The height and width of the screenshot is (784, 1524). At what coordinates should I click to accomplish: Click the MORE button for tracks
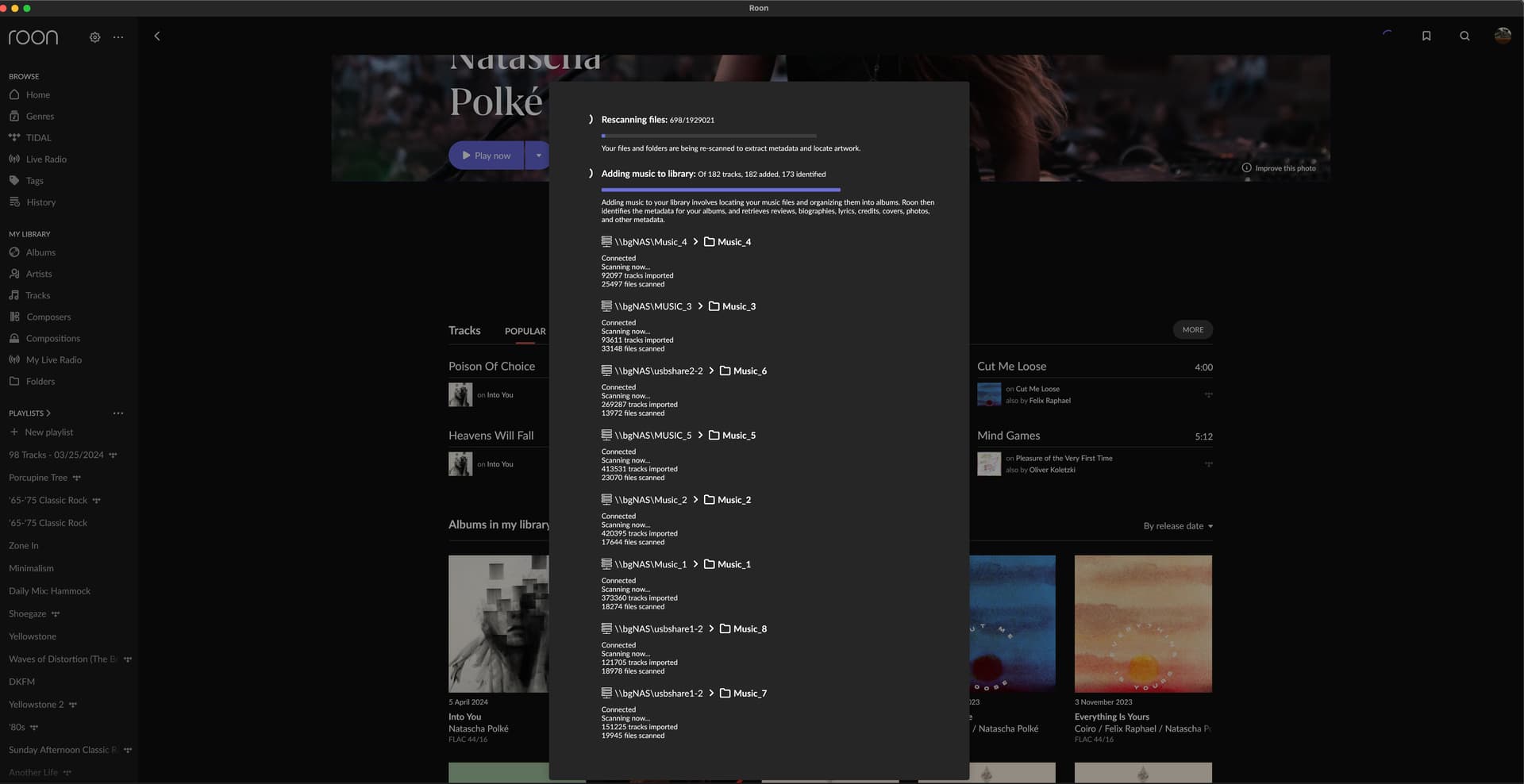coord(1192,330)
